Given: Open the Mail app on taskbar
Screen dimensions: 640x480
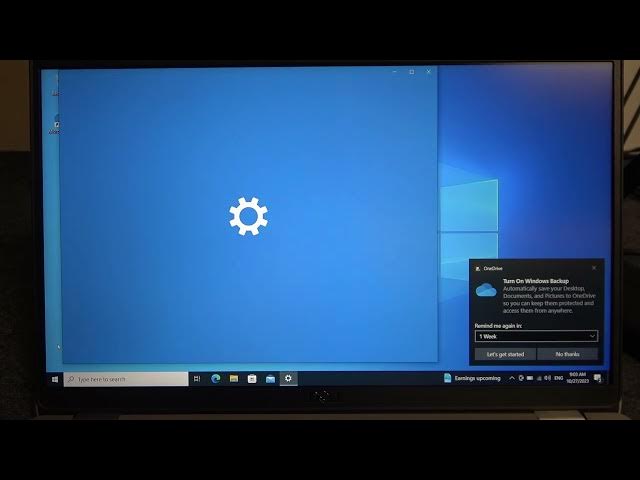Looking at the screenshot, I should point(270,379).
